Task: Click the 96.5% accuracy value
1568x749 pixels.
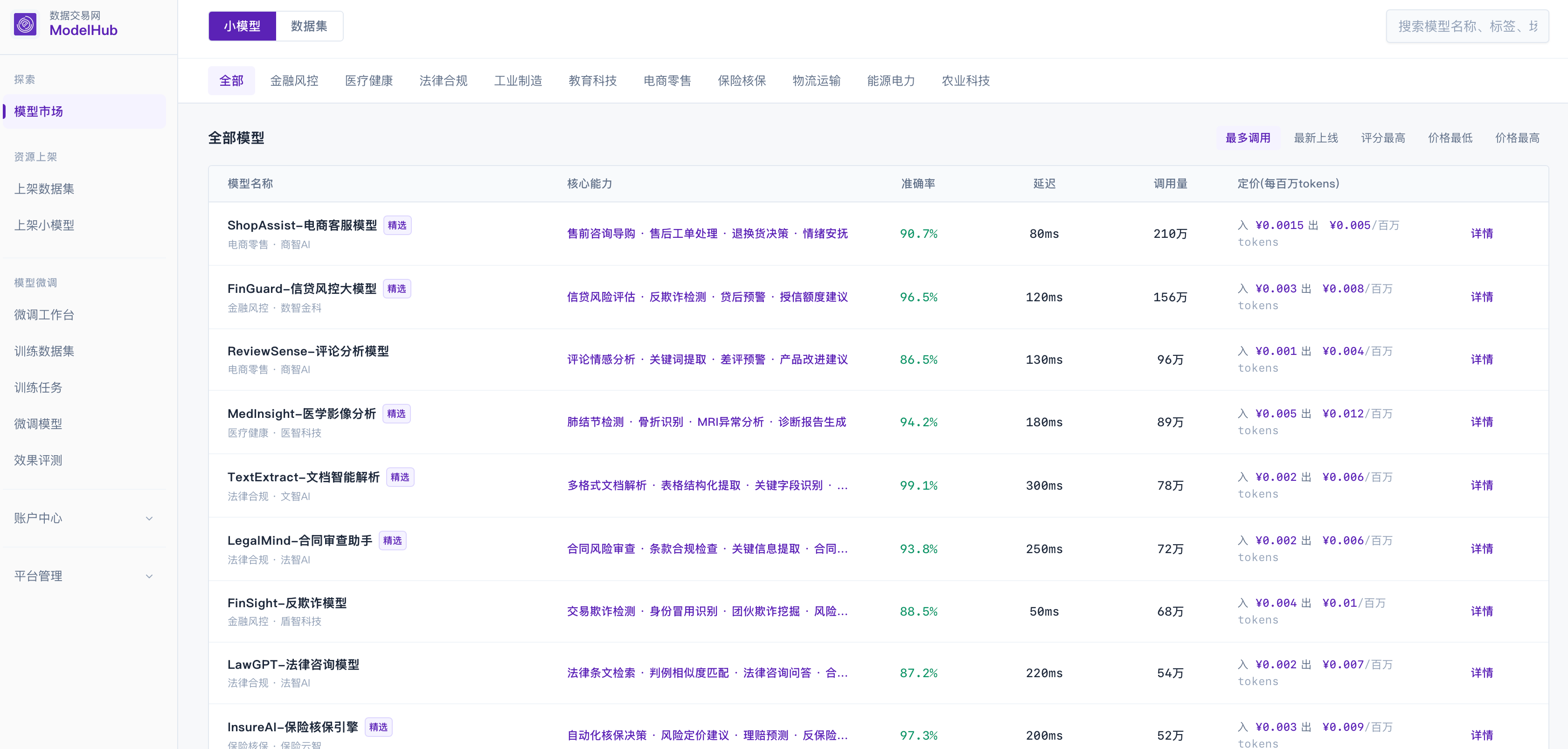Action: pyautogui.click(x=918, y=297)
